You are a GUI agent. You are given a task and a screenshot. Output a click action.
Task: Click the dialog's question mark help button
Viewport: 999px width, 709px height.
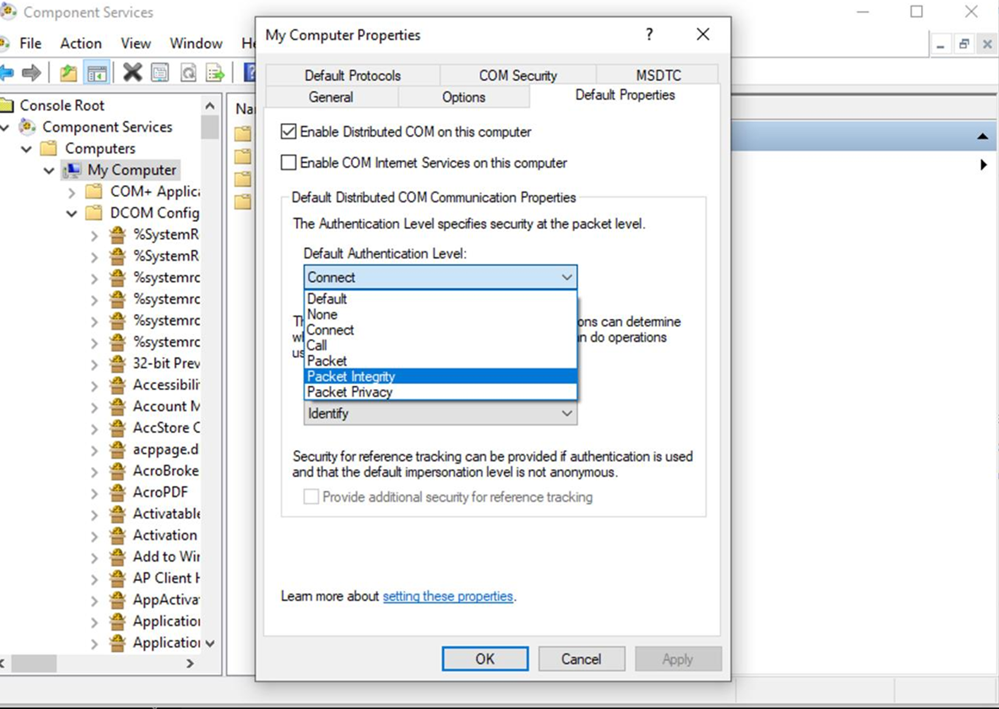649,34
